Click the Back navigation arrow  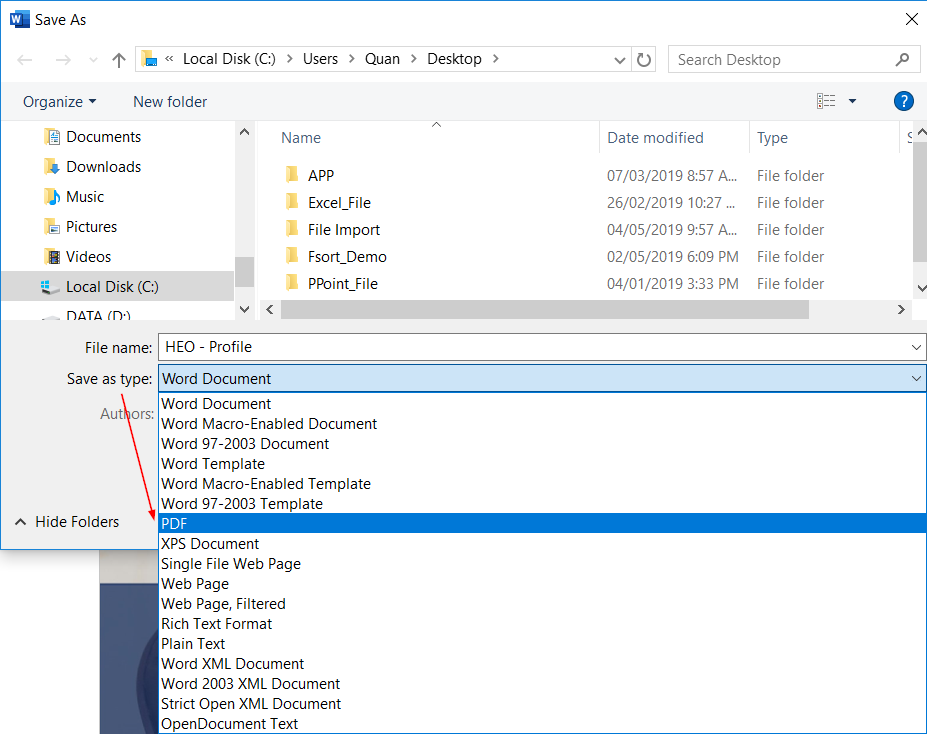[x=26, y=60]
